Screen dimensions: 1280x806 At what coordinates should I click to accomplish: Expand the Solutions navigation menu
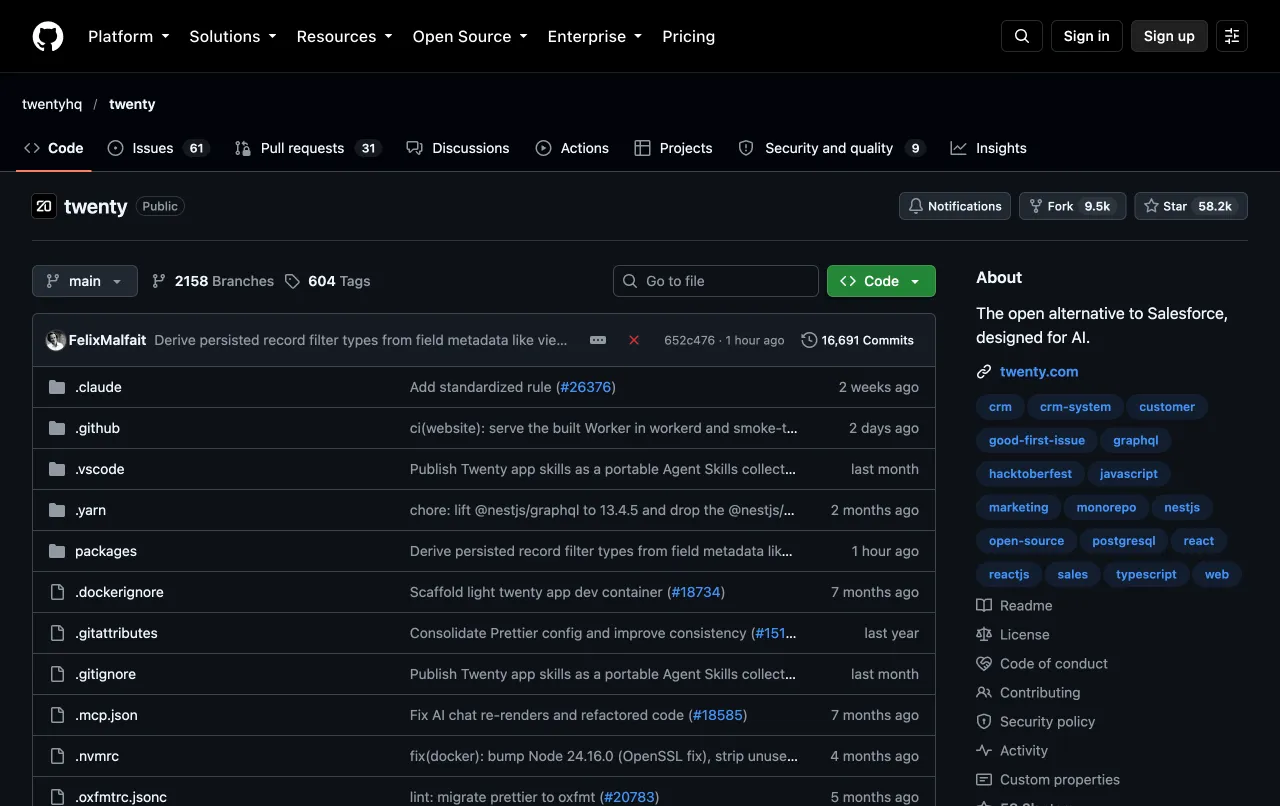tap(234, 36)
